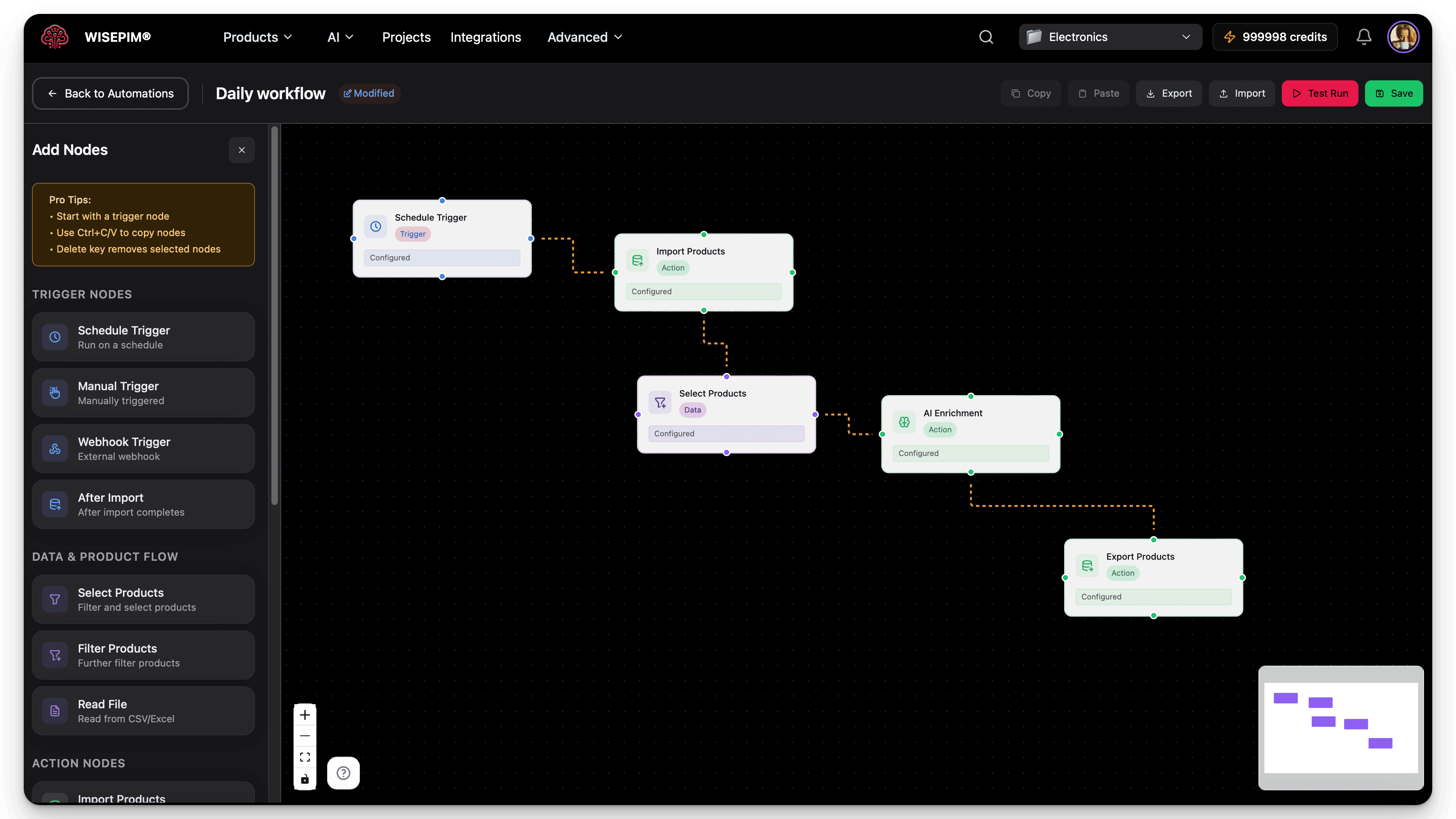Click the notification bell icon
The height and width of the screenshot is (819, 1456).
tap(1363, 37)
